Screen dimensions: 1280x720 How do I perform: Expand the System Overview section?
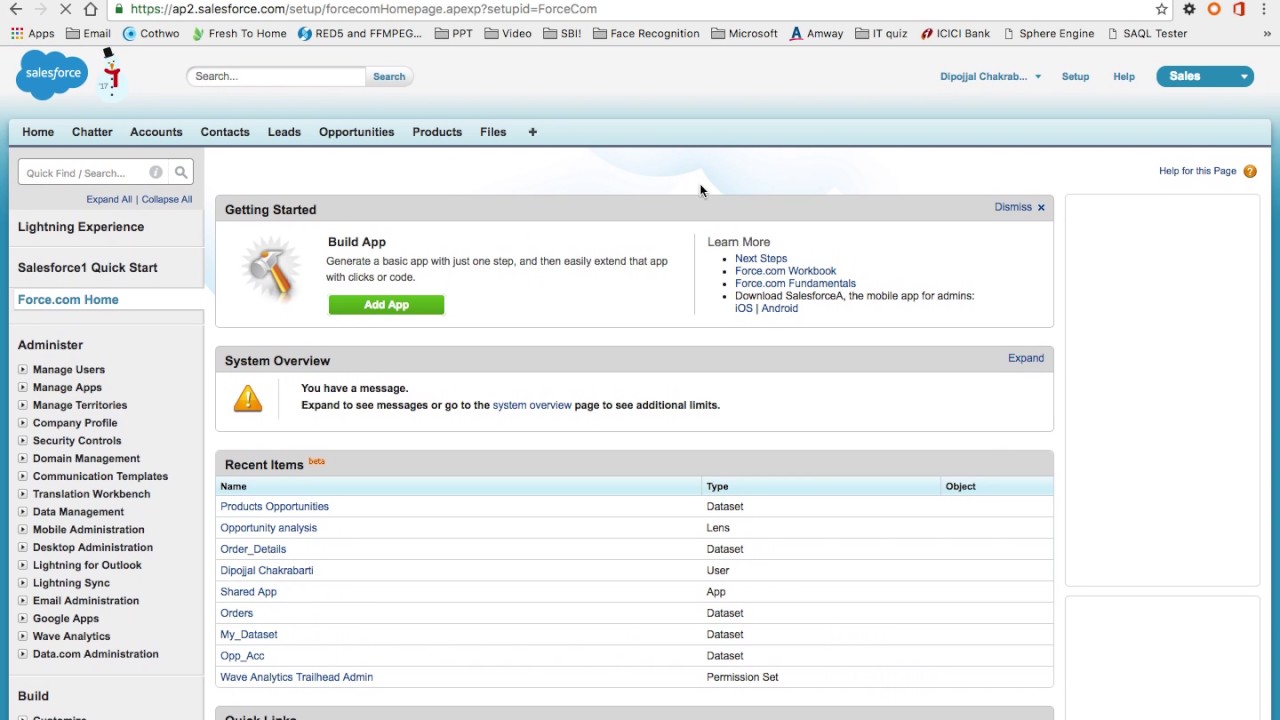1025,358
